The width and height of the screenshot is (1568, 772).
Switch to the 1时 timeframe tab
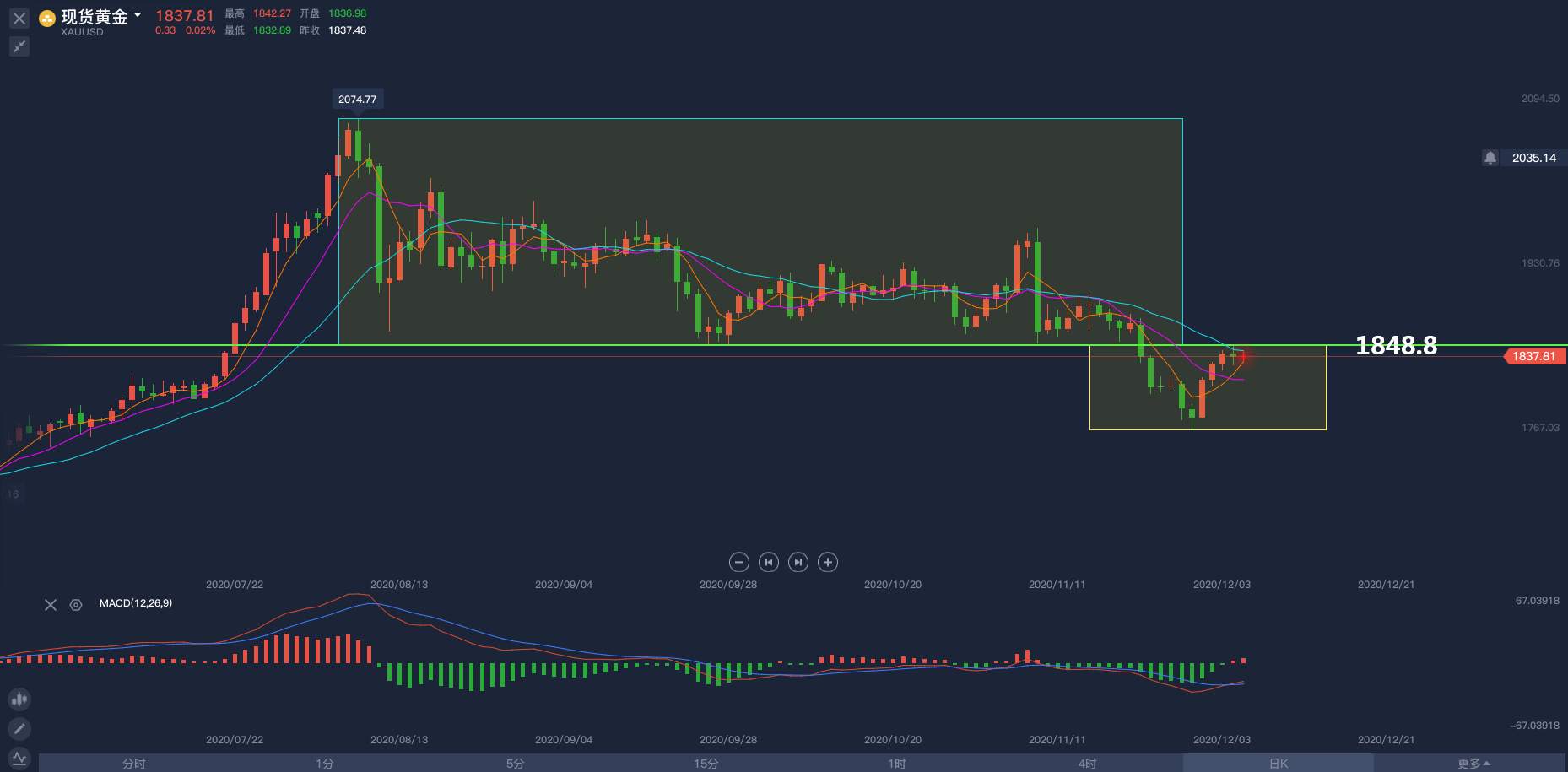(897, 764)
